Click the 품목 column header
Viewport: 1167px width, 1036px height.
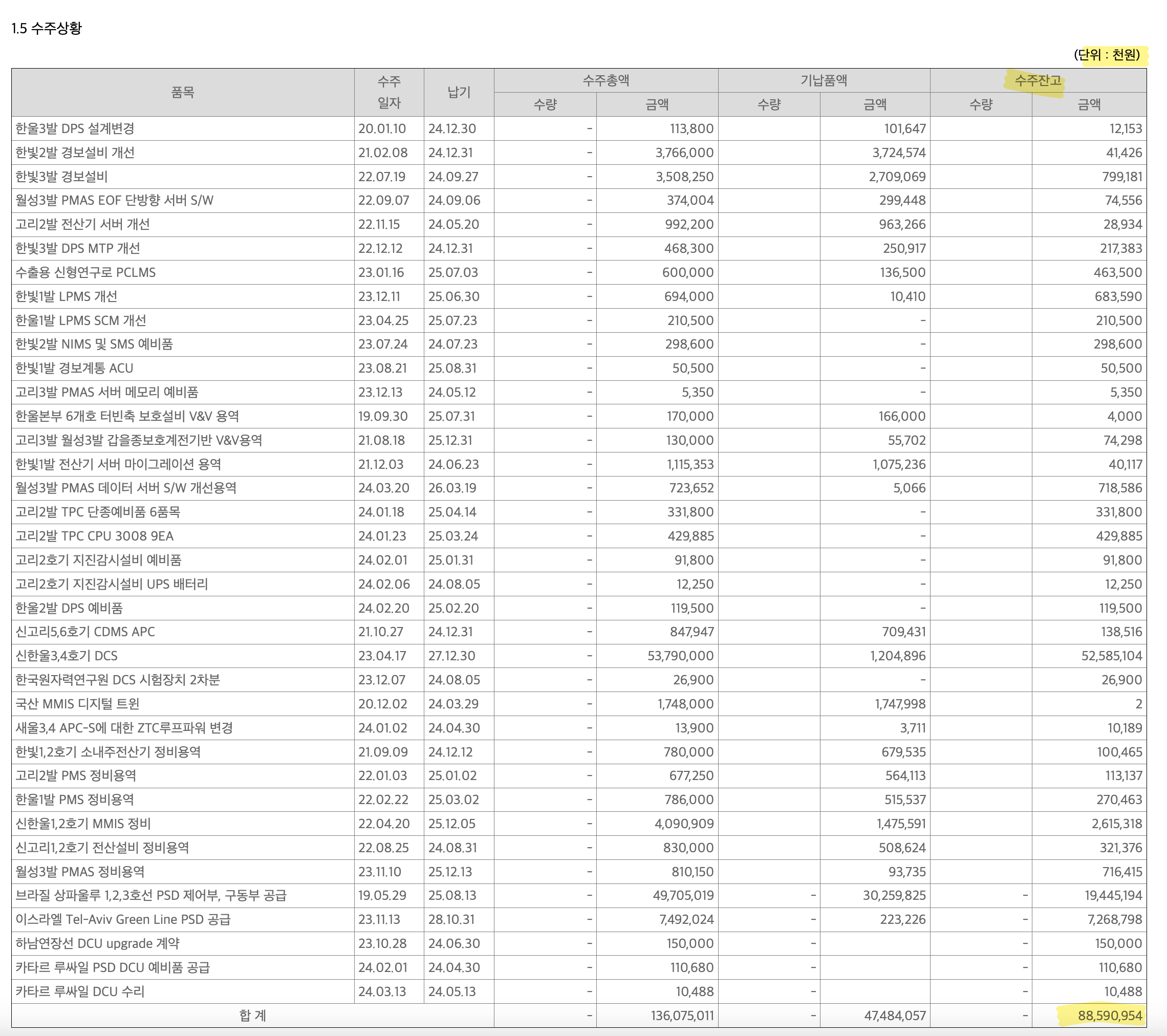183,93
